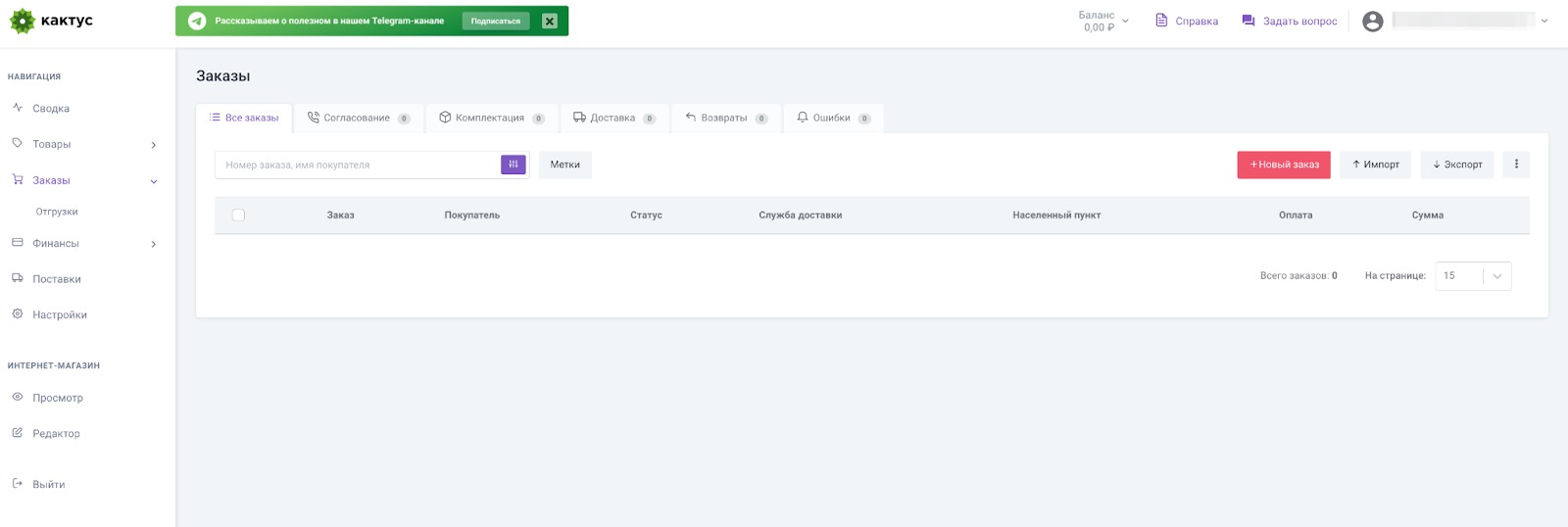Toggle the select all orders checkbox
The height and width of the screenshot is (527, 1568).
[x=238, y=216]
